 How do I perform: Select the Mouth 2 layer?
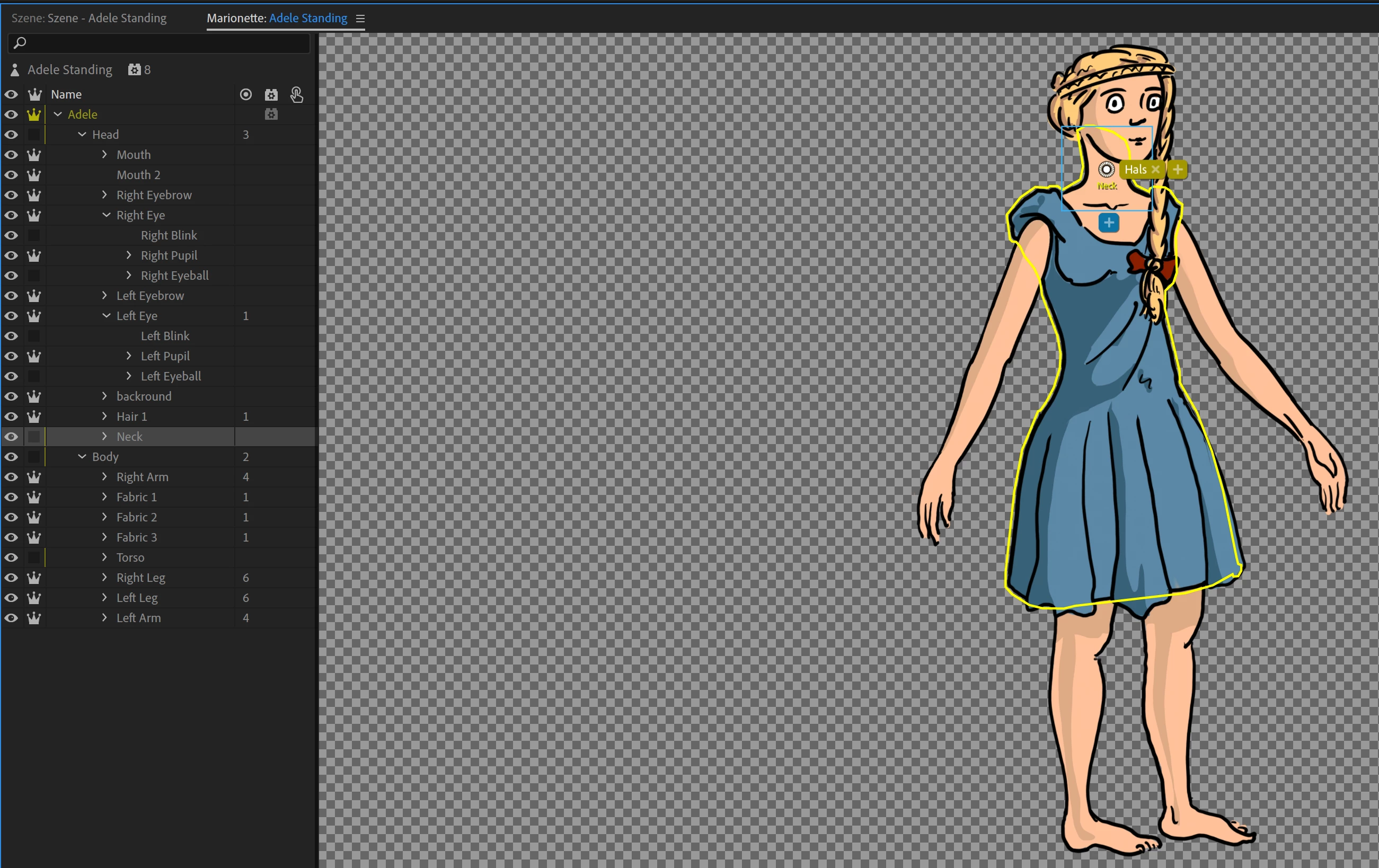138,175
